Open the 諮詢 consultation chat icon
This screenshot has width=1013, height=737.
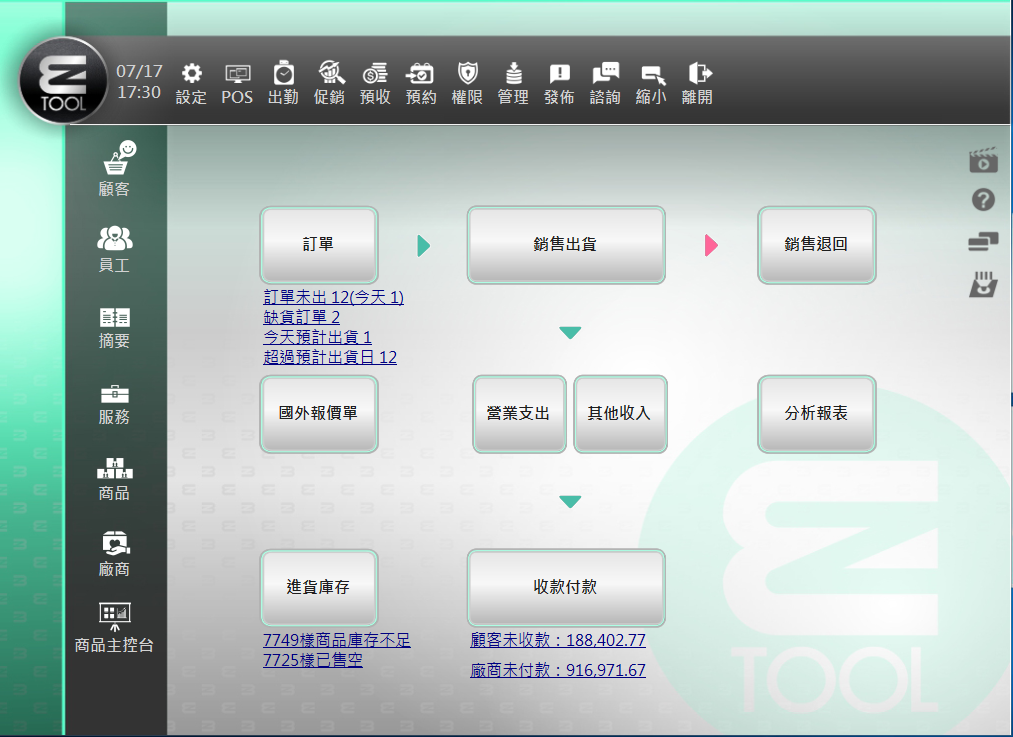point(605,83)
